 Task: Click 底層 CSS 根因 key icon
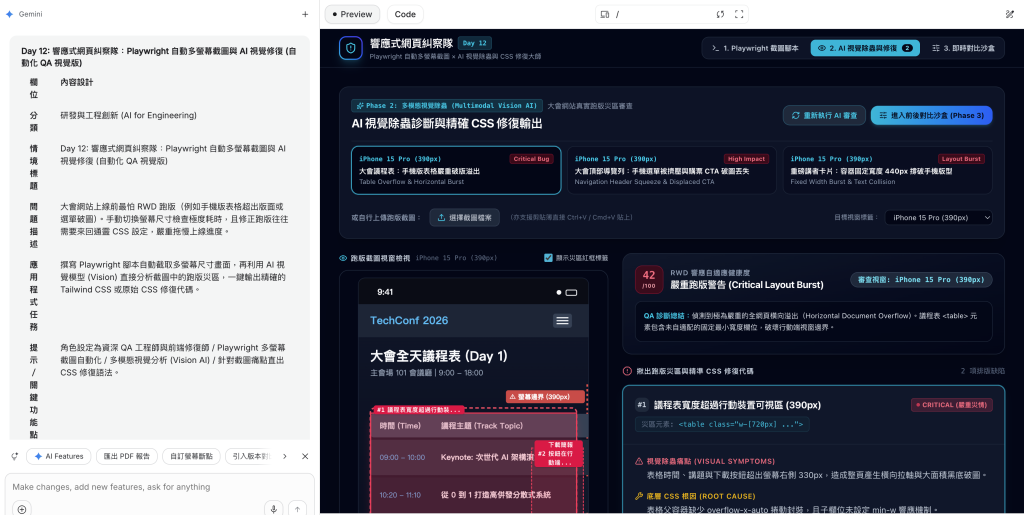[x=639, y=496]
